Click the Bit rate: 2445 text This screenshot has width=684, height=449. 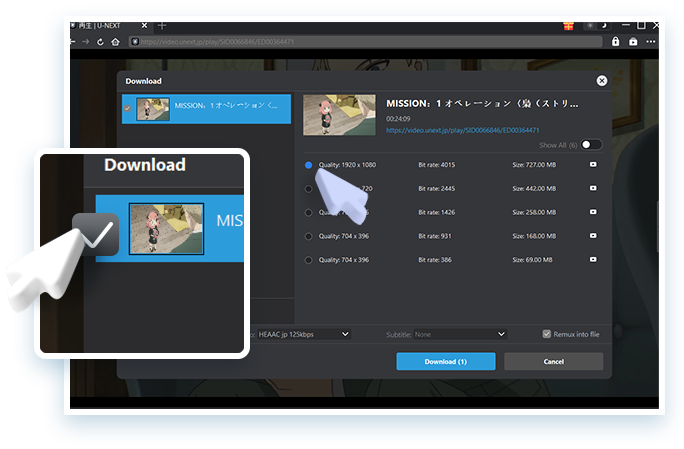point(436,189)
